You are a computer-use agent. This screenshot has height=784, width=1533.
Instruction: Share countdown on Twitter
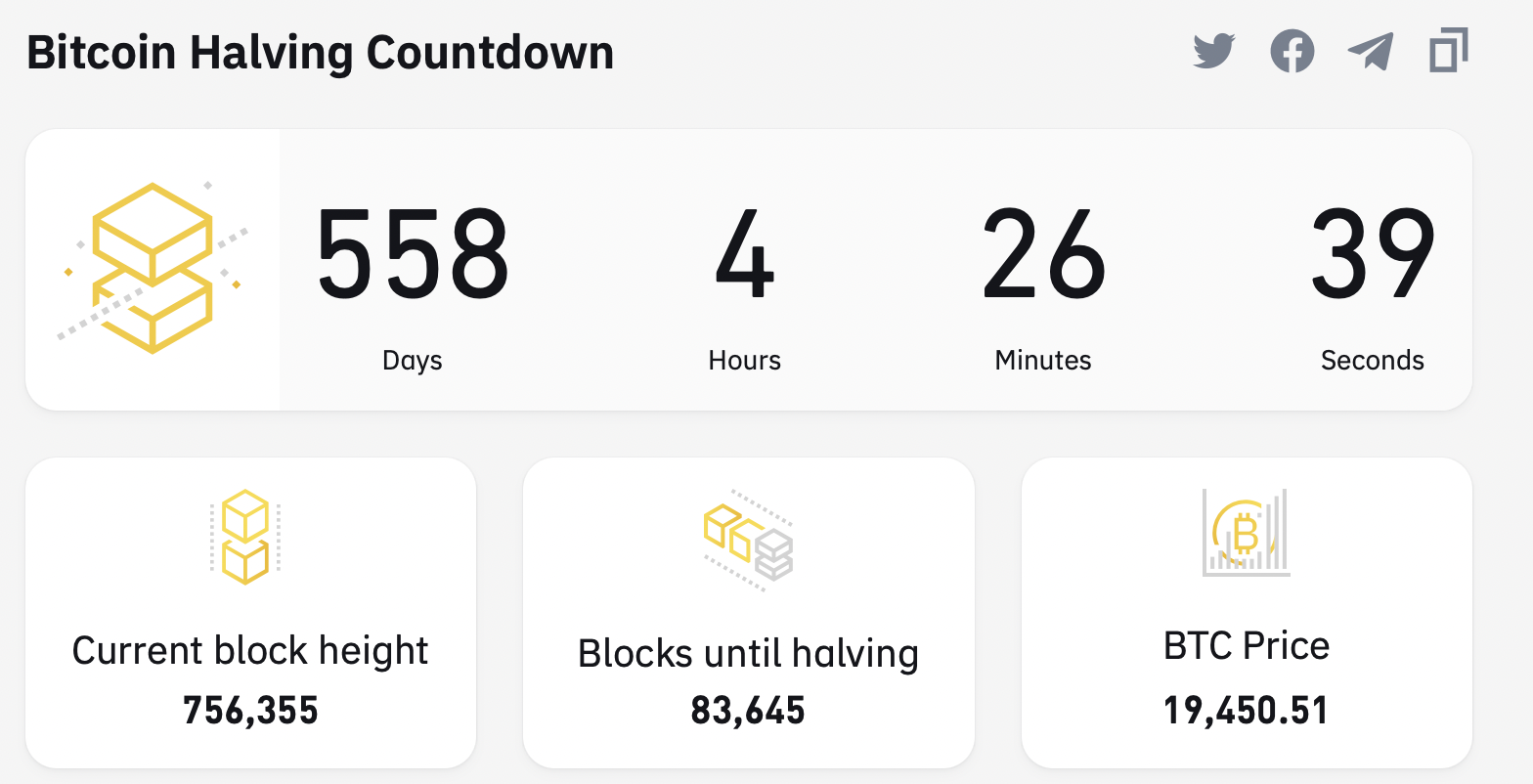pos(1214,51)
